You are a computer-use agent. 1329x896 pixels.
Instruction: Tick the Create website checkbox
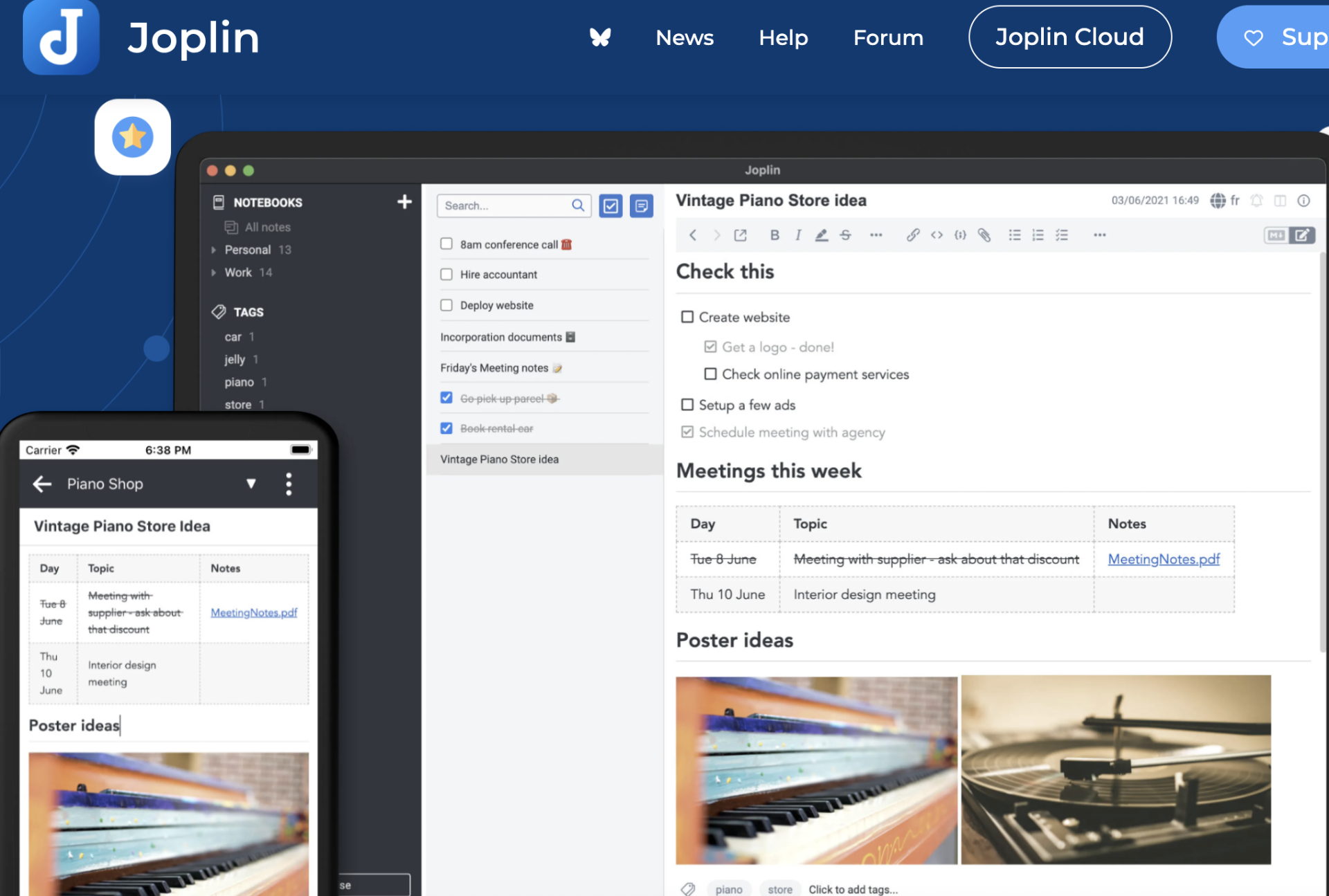pos(687,317)
